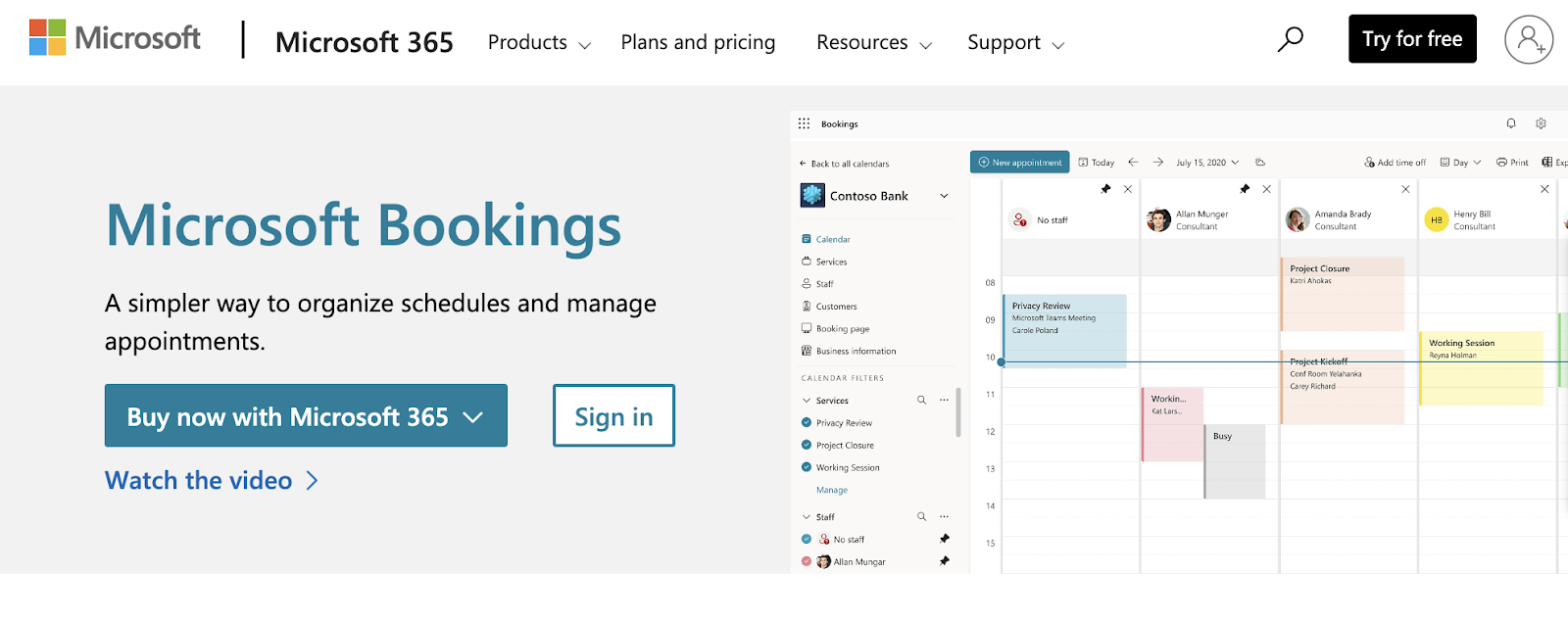1568x622 pixels.
Task: Jump to Today in calendar
Action: [x=1097, y=163]
